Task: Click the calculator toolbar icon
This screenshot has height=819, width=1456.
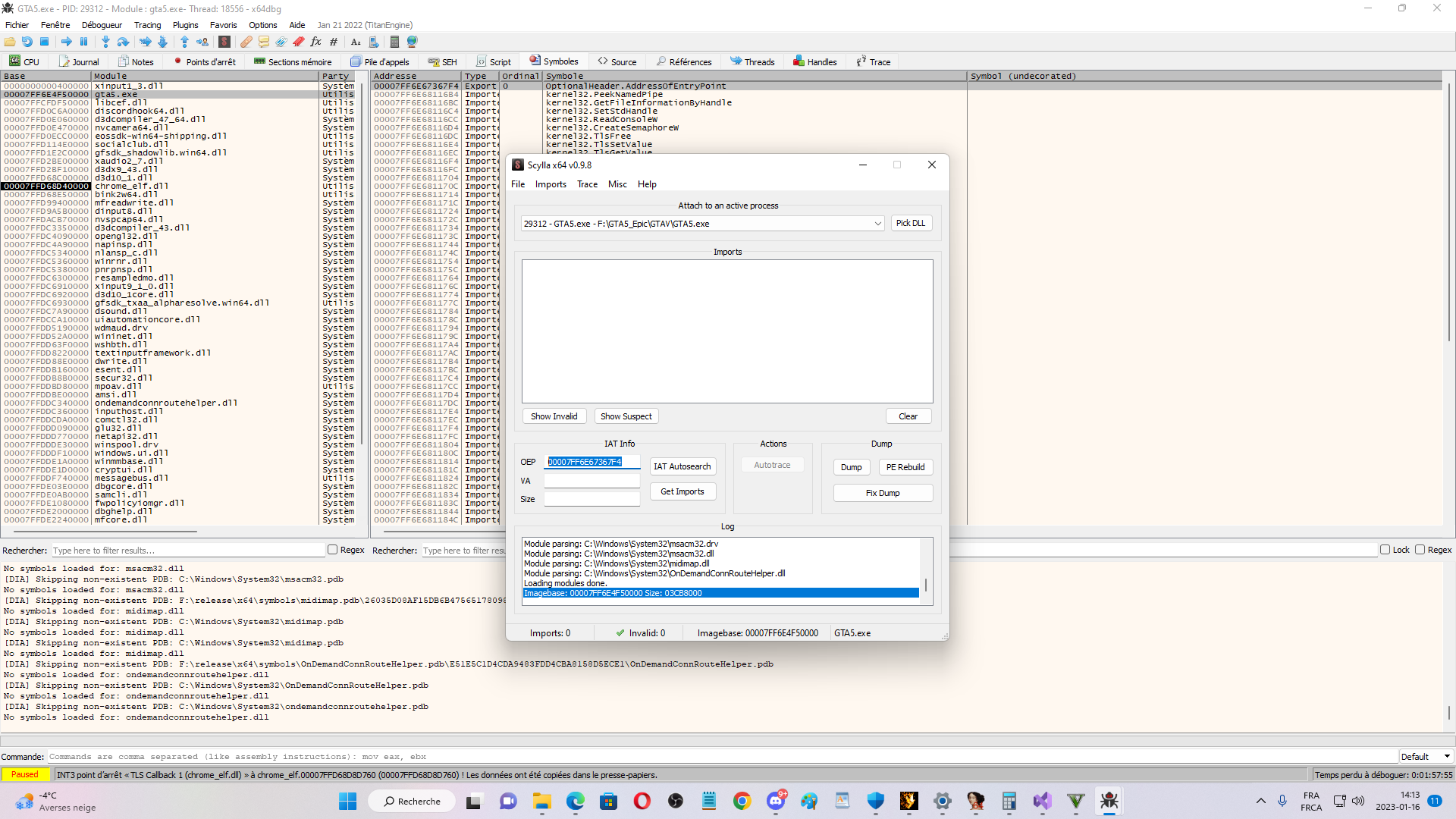Action: [x=394, y=42]
